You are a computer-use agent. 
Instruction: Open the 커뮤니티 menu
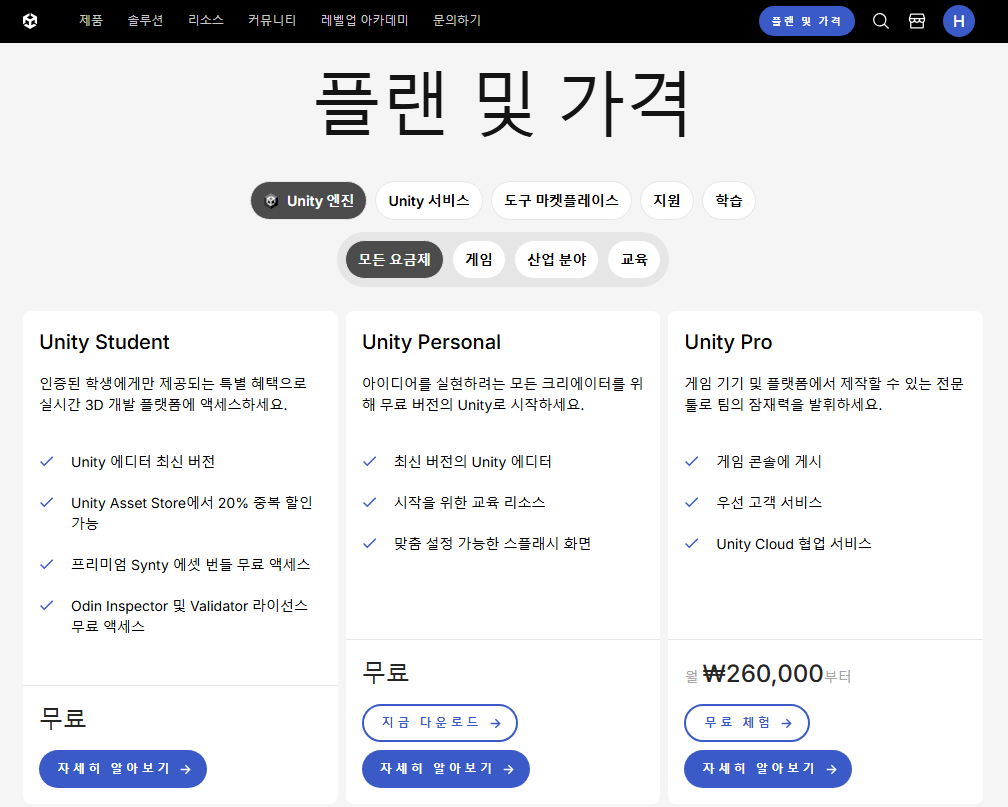(x=272, y=21)
